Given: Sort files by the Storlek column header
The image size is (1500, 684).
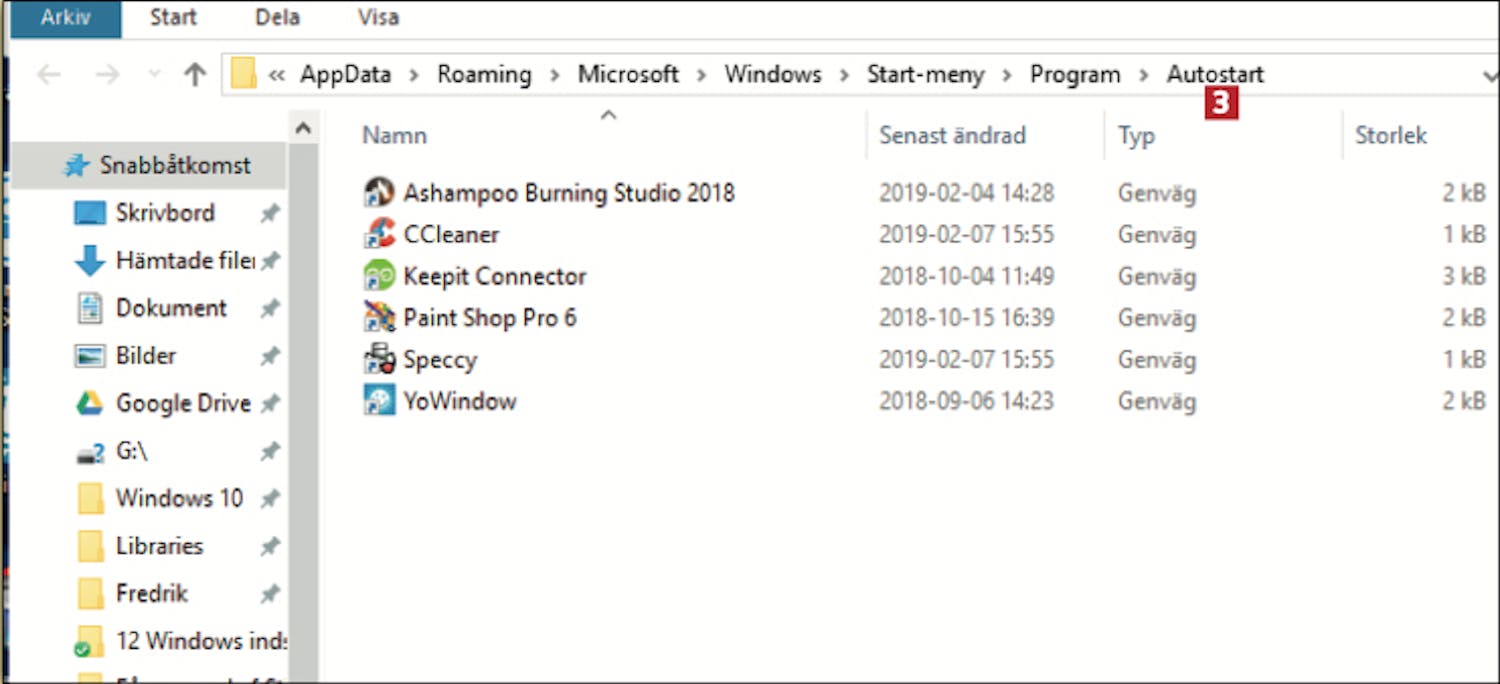Looking at the screenshot, I should pyautogui.click(x=1390, y=135).
